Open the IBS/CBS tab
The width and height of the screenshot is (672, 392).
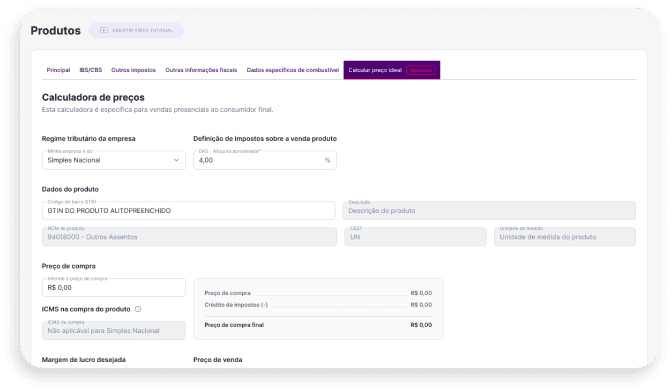[91, 70]
